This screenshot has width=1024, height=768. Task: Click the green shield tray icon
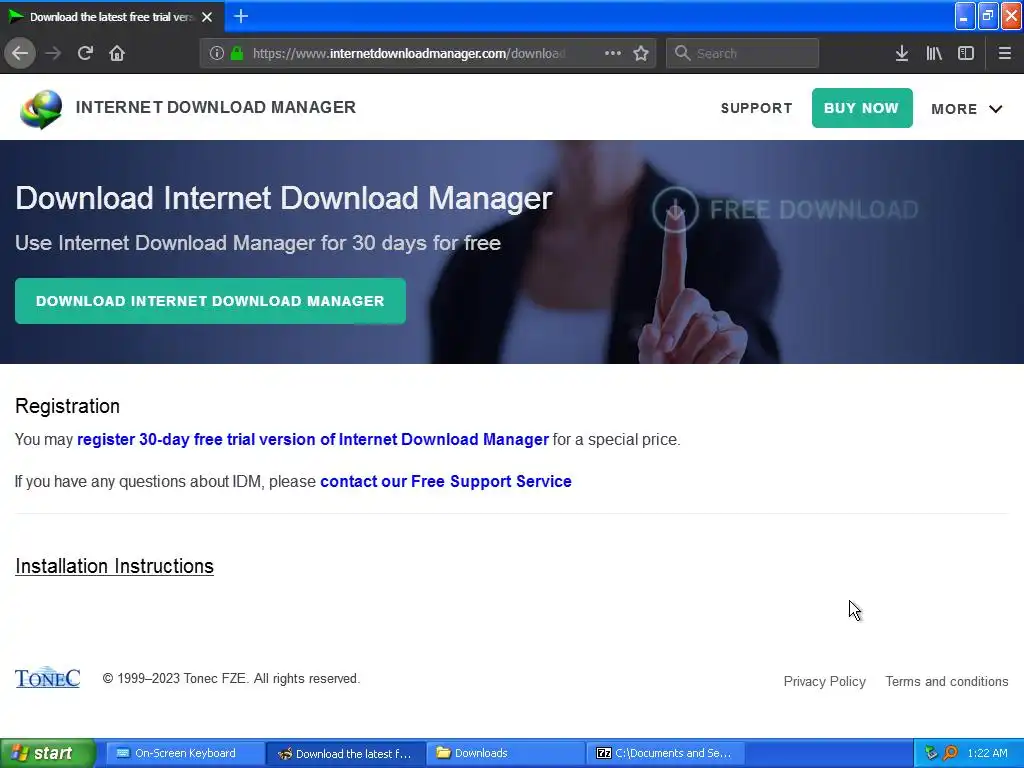click(x=931, y=753)
